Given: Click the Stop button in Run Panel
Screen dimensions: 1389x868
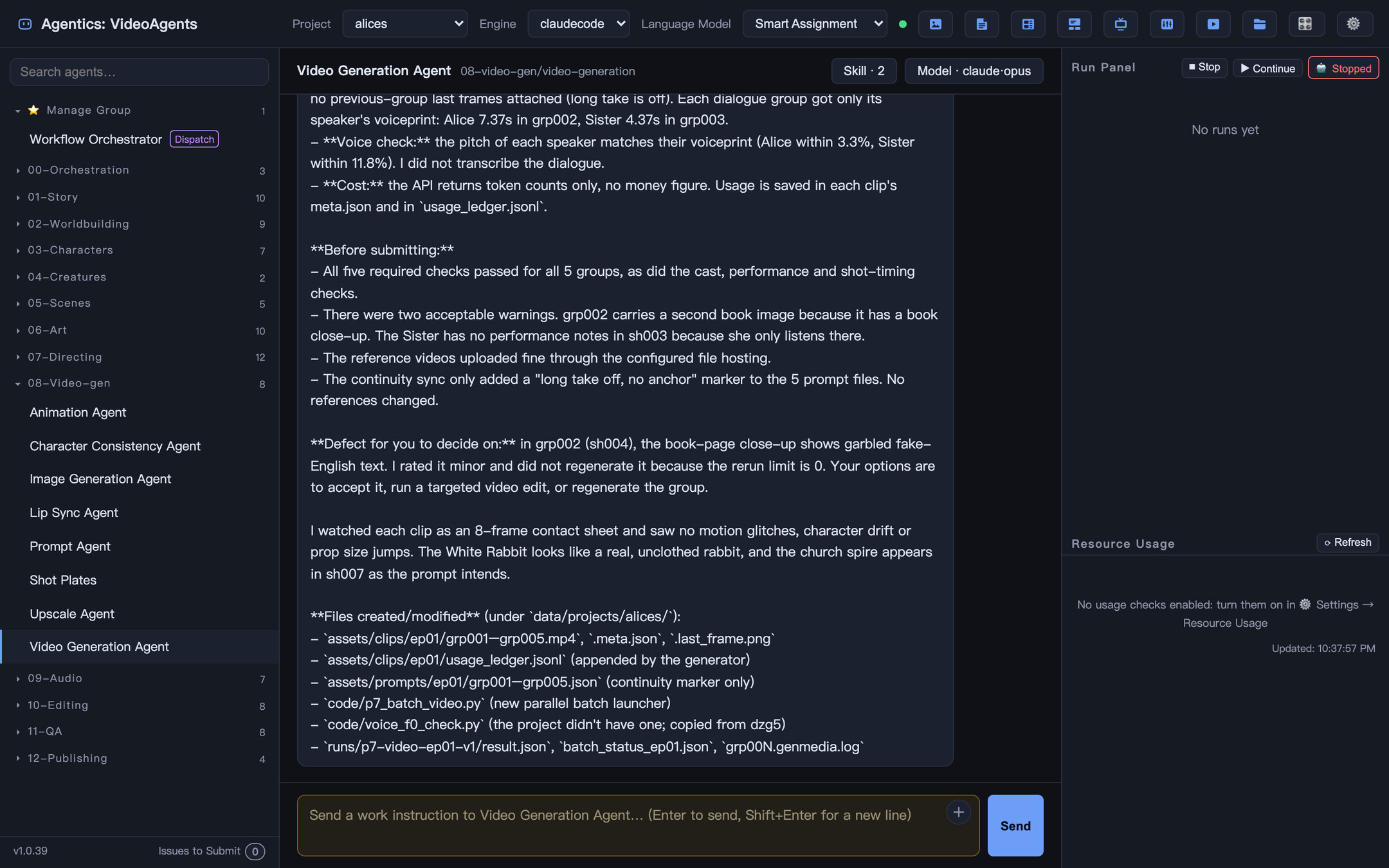Looking at the screenshot, I should pyautogui.click(x=1204, y=68).
